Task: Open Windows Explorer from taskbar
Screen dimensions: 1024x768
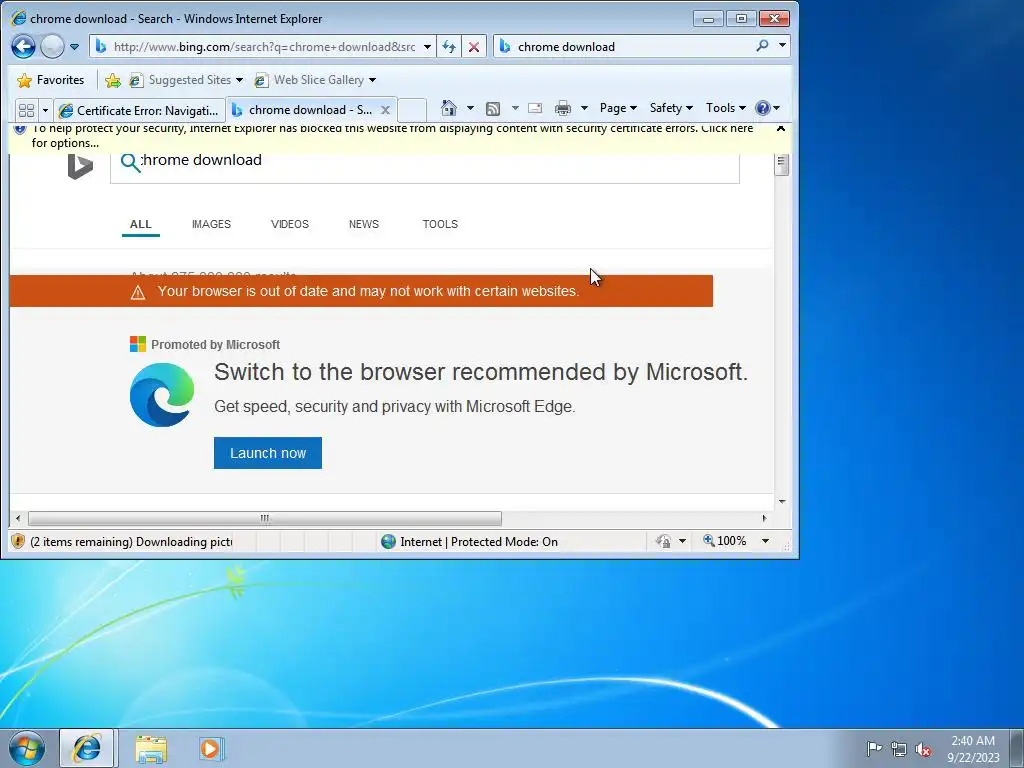Action: tap(152, 748)
